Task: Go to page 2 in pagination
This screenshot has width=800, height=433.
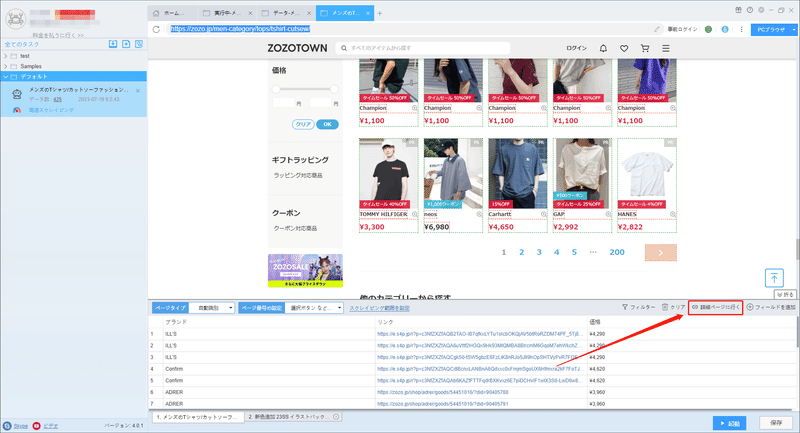Action: click(x=521, y=252)
